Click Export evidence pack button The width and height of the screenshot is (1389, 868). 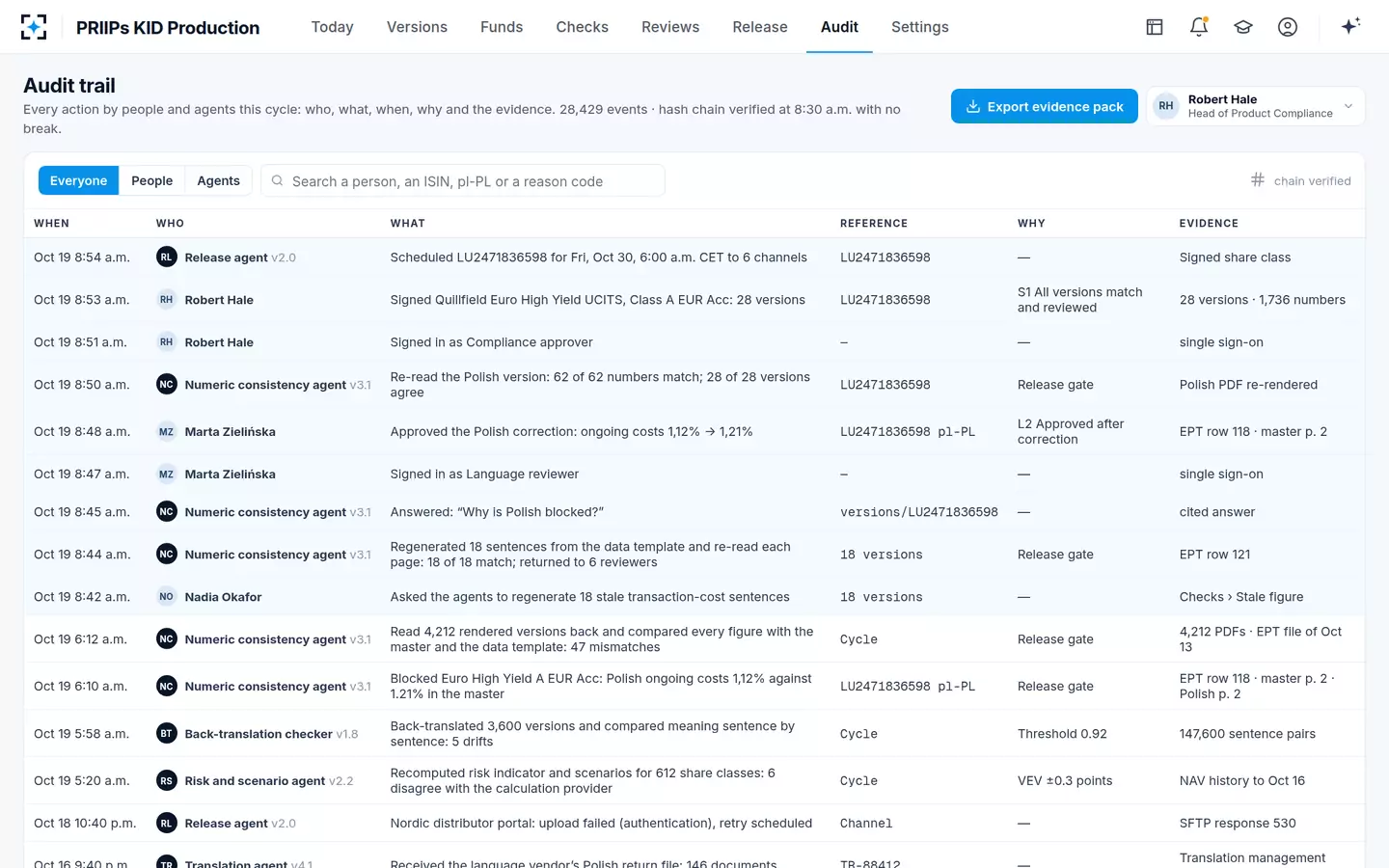[1045, 106]
